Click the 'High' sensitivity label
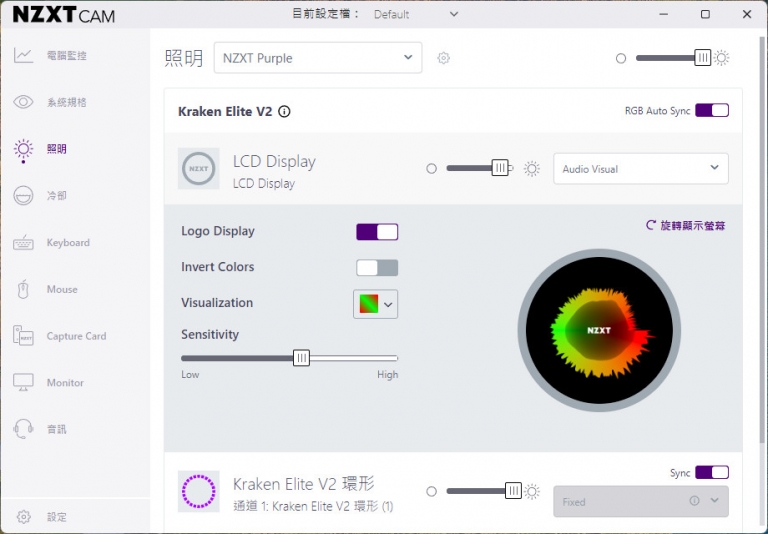Viewport: 768px width, 534px height. (387, 375)
